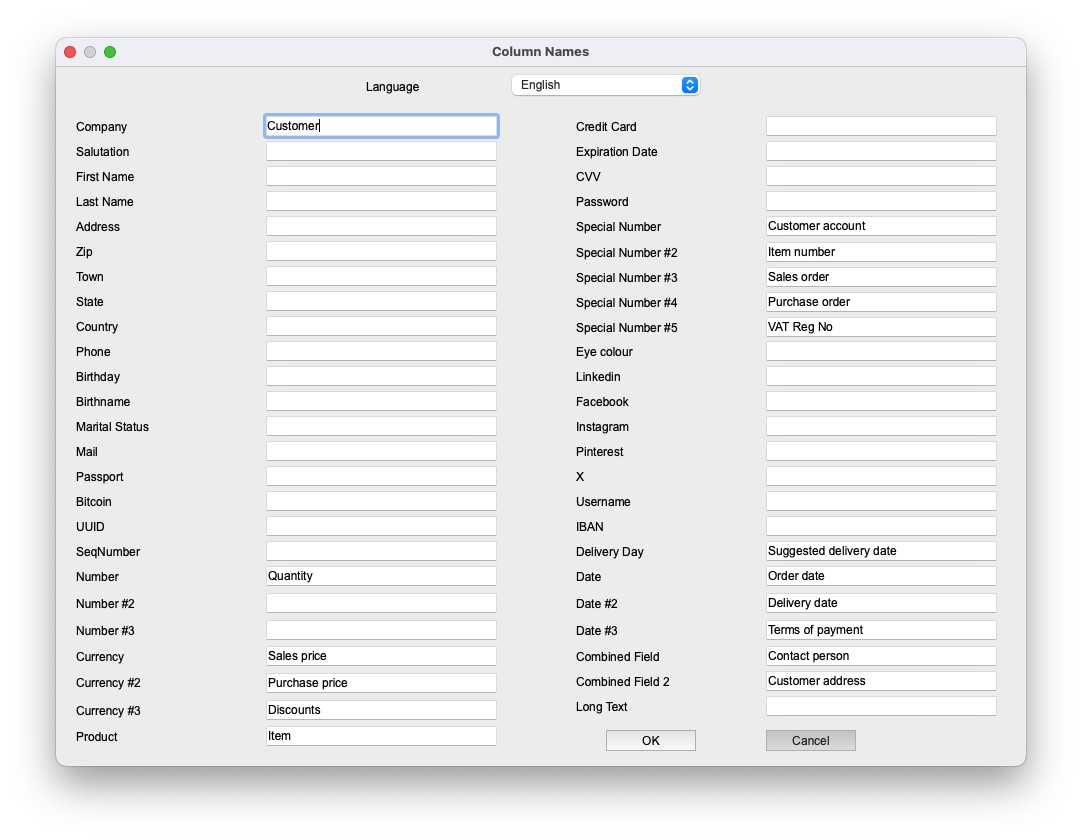The width and height of the screenshot is (1082, 840).
Task: Click the Password input field
Action: (x=881, y=201)
